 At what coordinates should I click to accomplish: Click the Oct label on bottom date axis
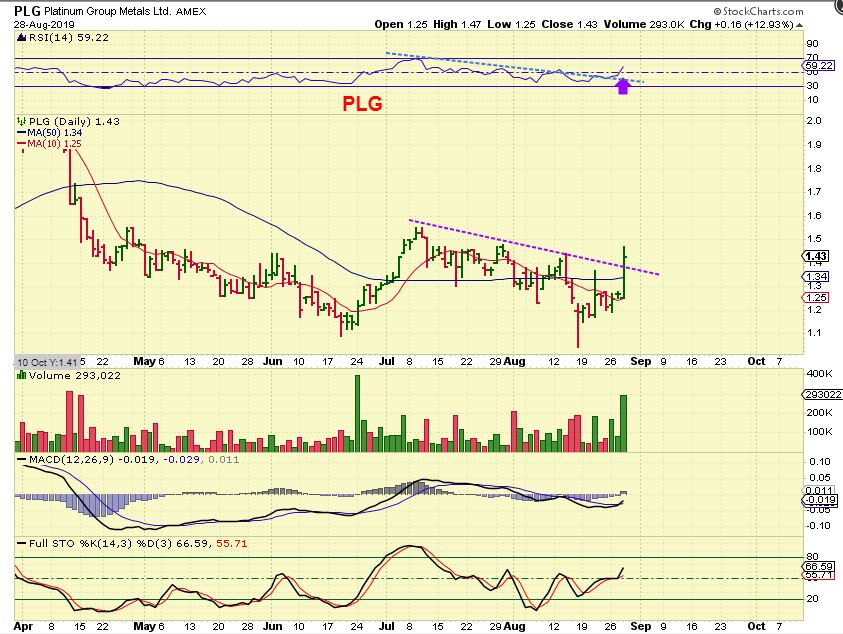pos(756,626)
